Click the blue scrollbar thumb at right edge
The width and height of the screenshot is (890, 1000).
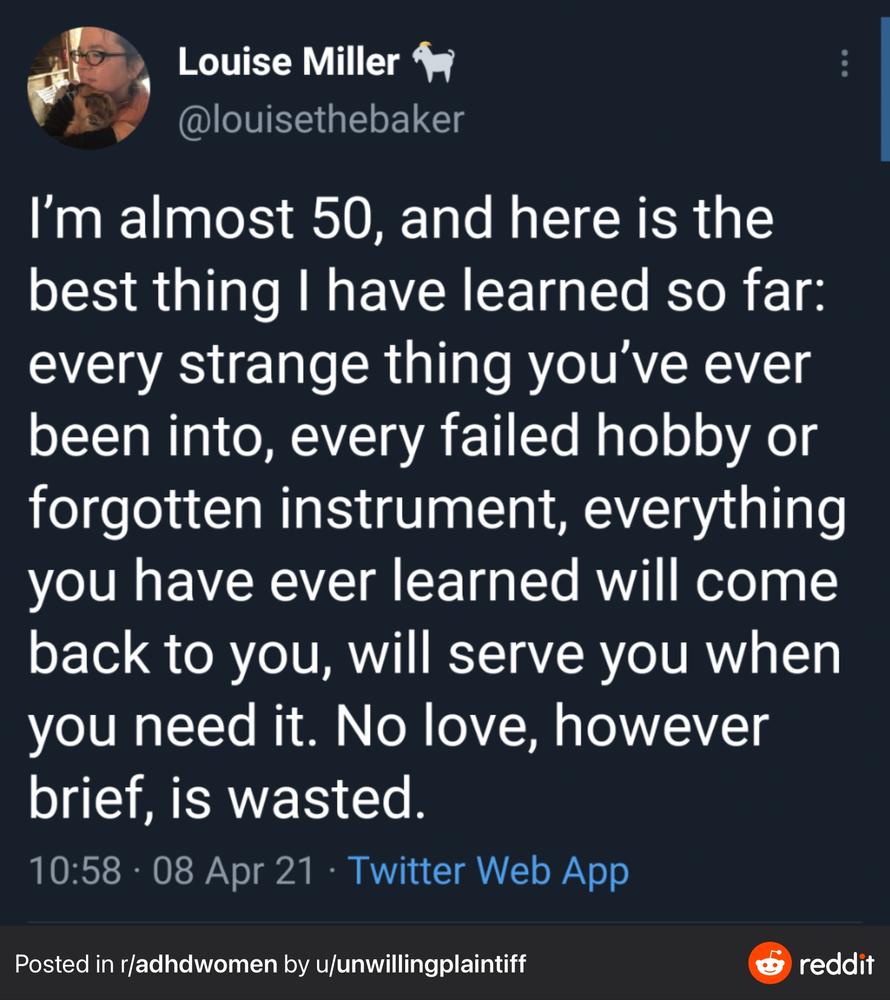click(x=885, y=89)
